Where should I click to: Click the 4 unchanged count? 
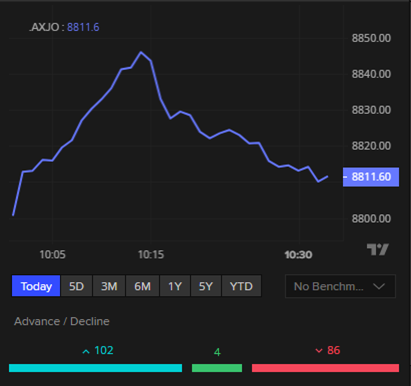coord(217,352)
